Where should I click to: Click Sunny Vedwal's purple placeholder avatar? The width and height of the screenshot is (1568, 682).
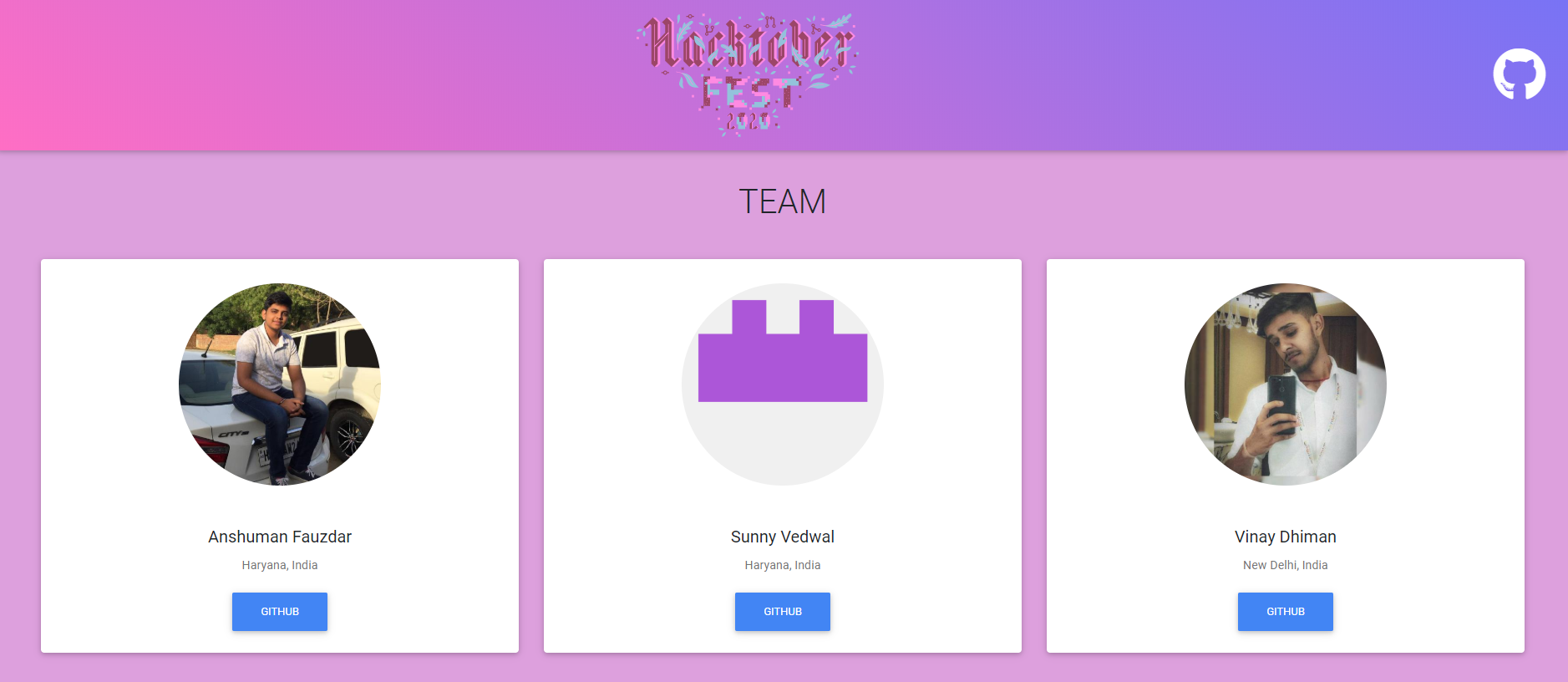783,384
